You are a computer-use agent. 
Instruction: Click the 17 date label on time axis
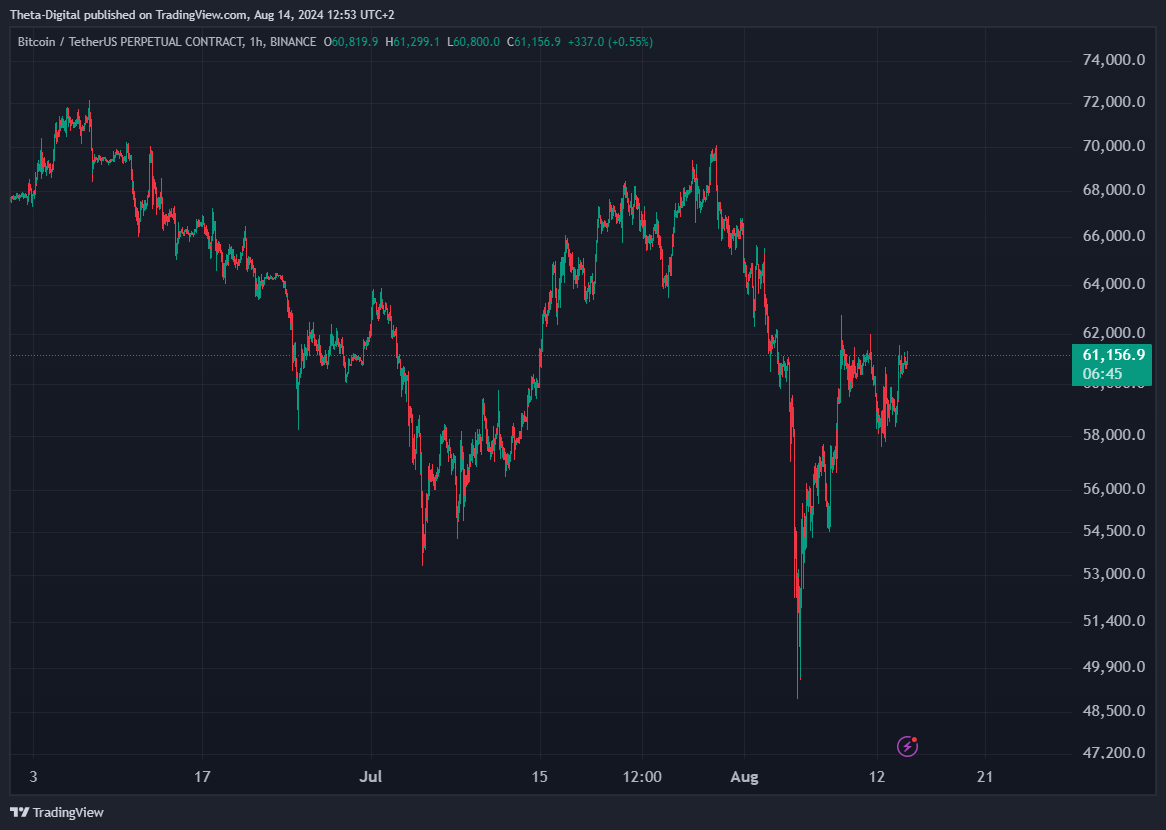click(x=202, y=777)
